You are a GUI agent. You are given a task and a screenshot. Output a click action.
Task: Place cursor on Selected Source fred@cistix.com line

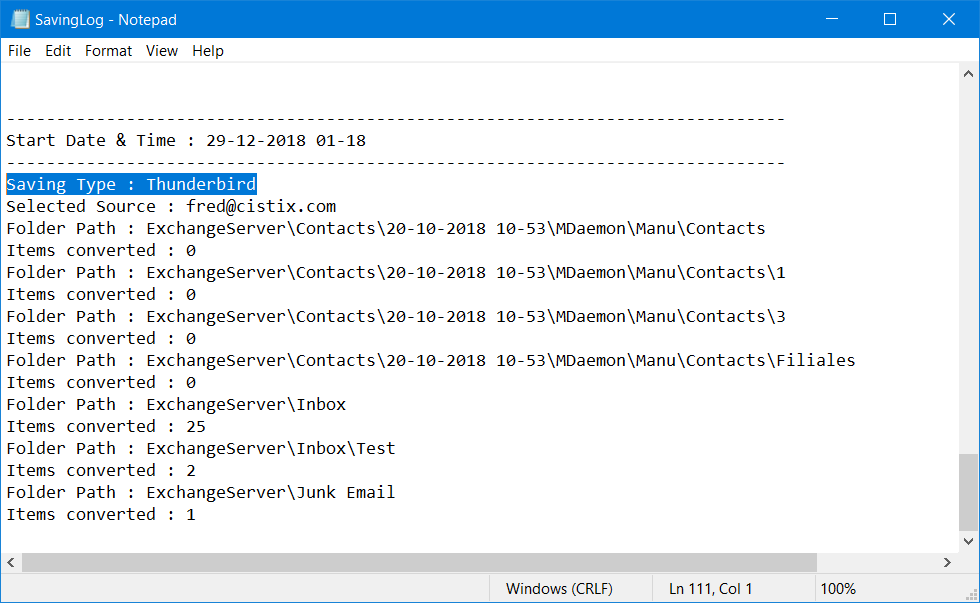(x=171, y=206)
